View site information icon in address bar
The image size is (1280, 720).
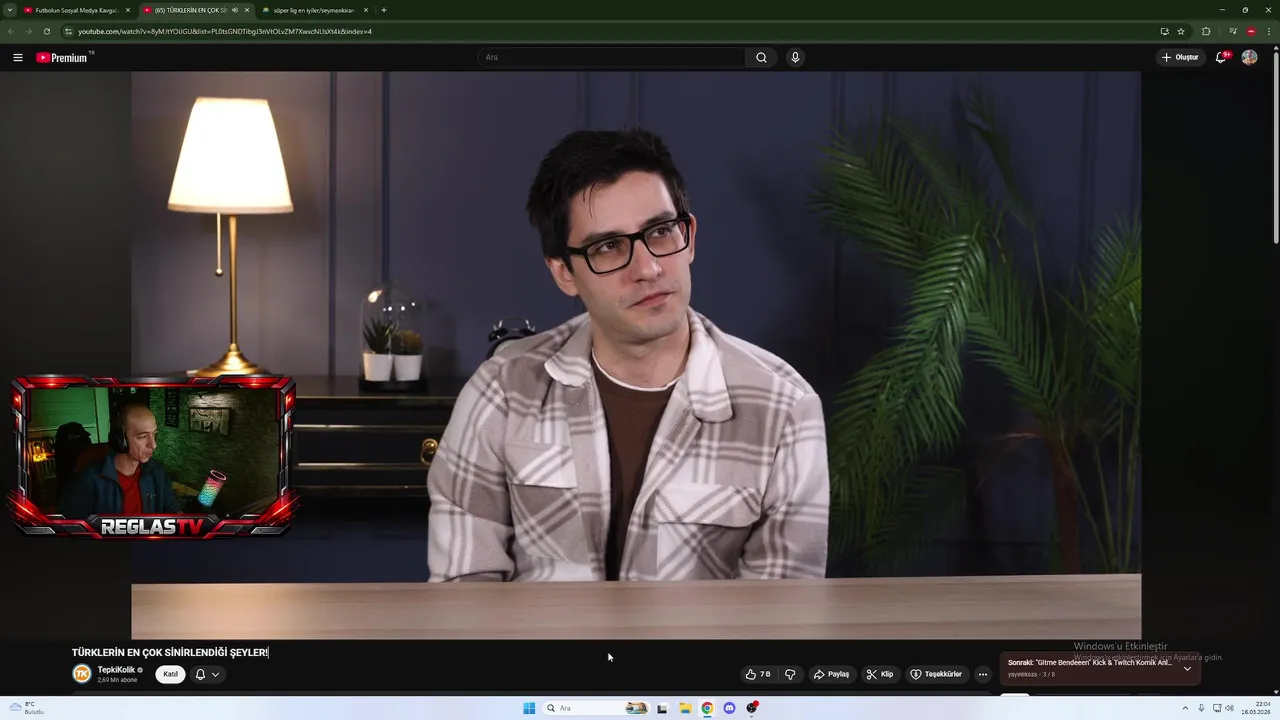click(68, 31)
